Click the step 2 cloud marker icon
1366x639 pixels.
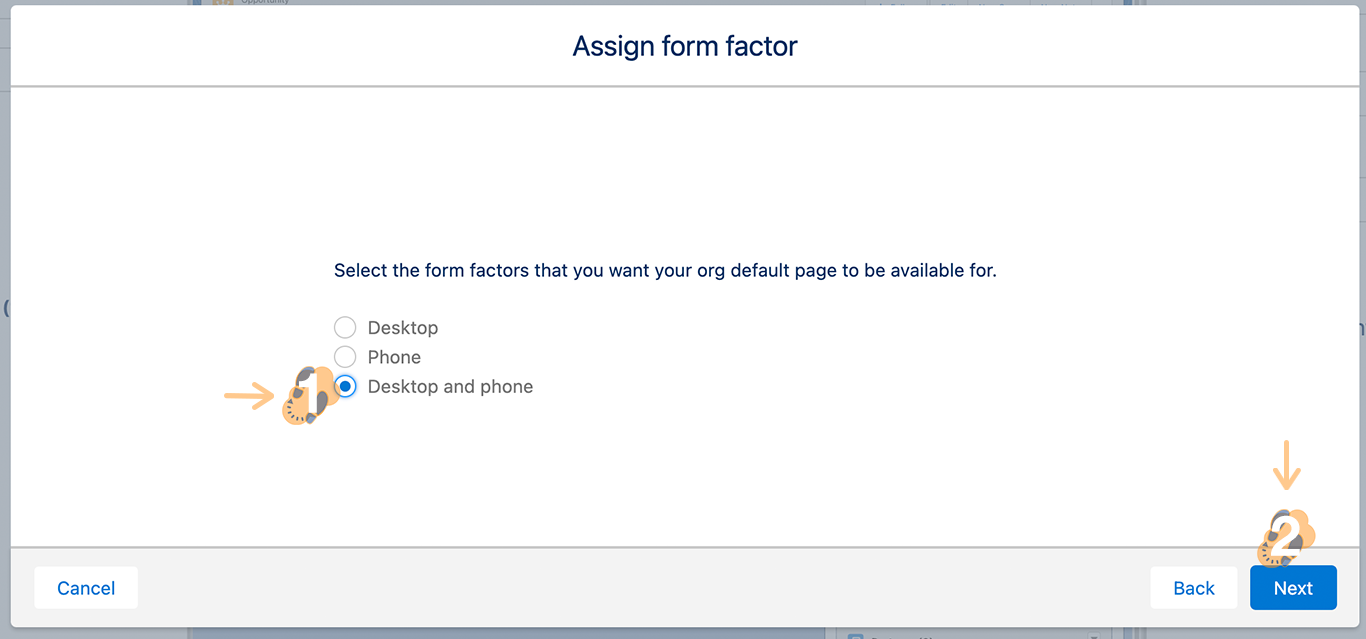point(1286,537)
